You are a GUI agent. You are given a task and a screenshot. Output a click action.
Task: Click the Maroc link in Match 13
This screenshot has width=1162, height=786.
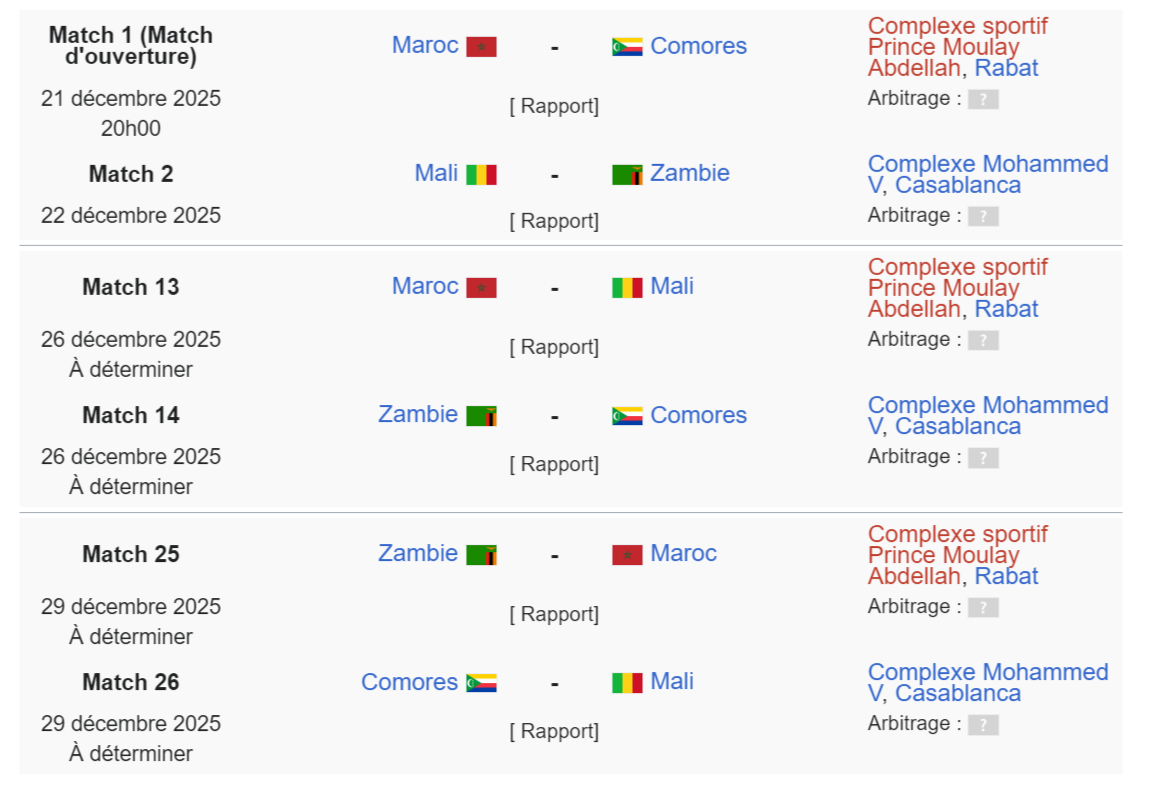(425, 286)
